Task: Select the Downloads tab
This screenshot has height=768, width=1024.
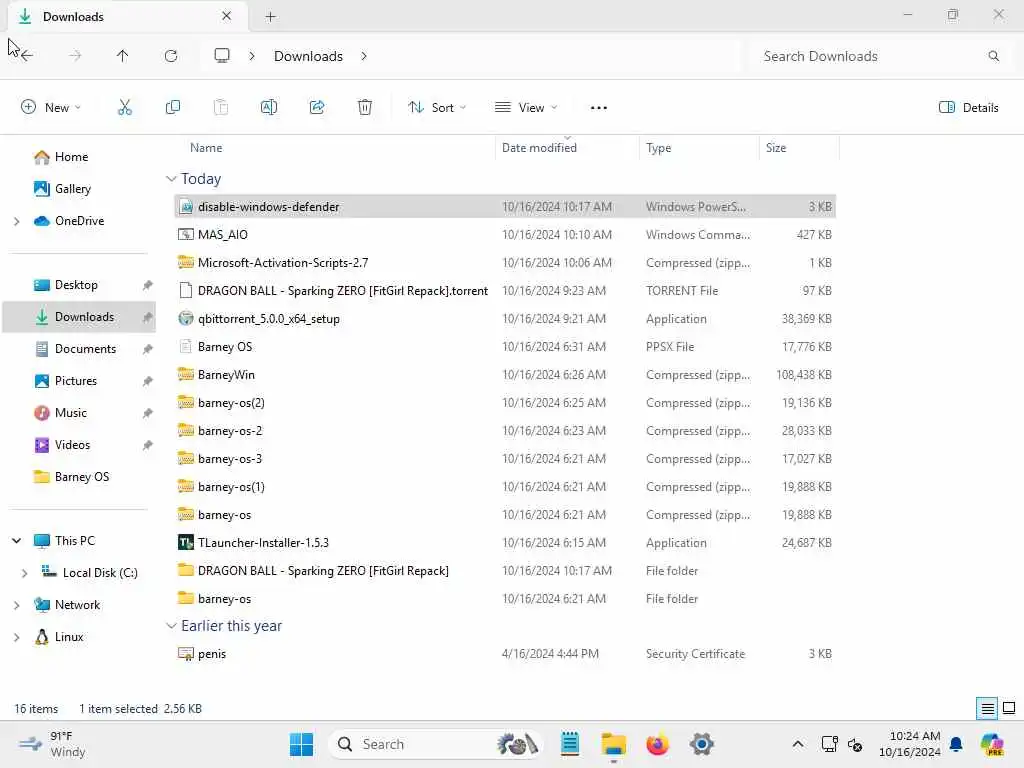Action: click(128, 16)
